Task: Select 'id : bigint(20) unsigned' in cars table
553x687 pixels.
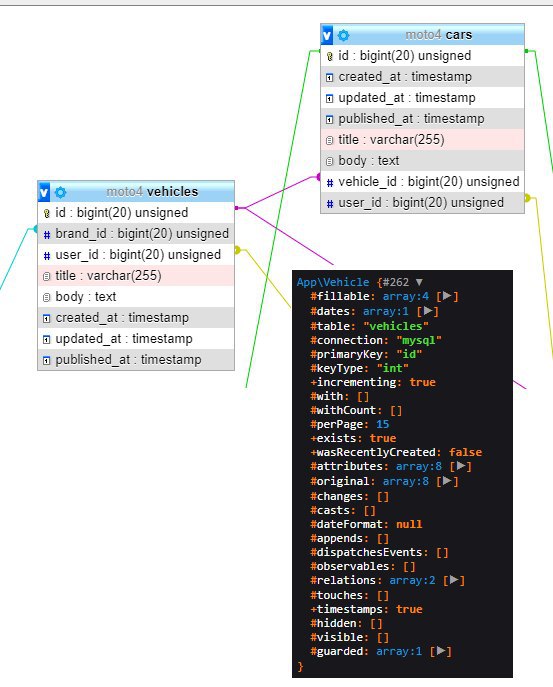Action: (x=422, y=56)
